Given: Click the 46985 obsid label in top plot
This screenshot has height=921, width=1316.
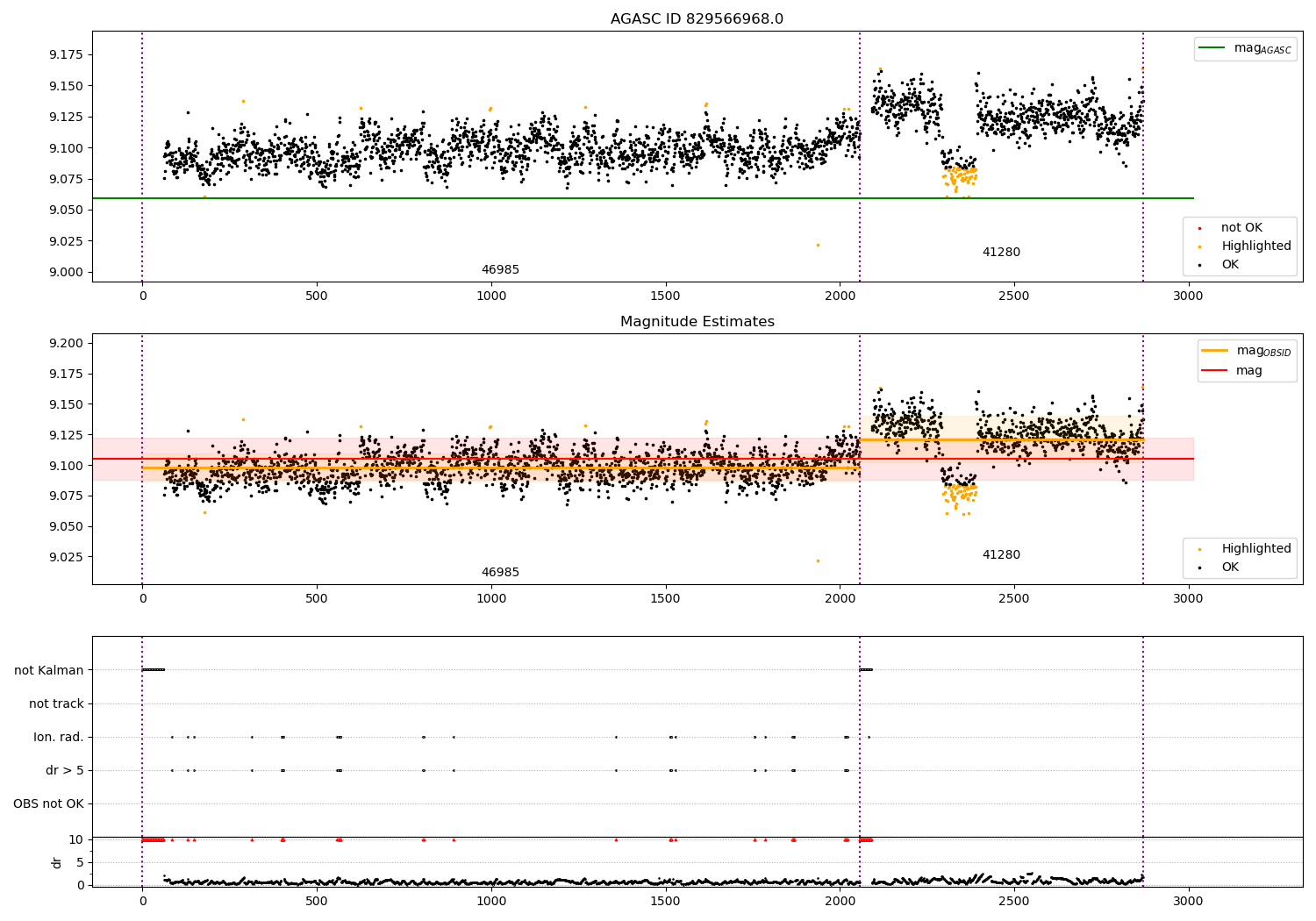Looking at the screenshot, I should 500,270.
